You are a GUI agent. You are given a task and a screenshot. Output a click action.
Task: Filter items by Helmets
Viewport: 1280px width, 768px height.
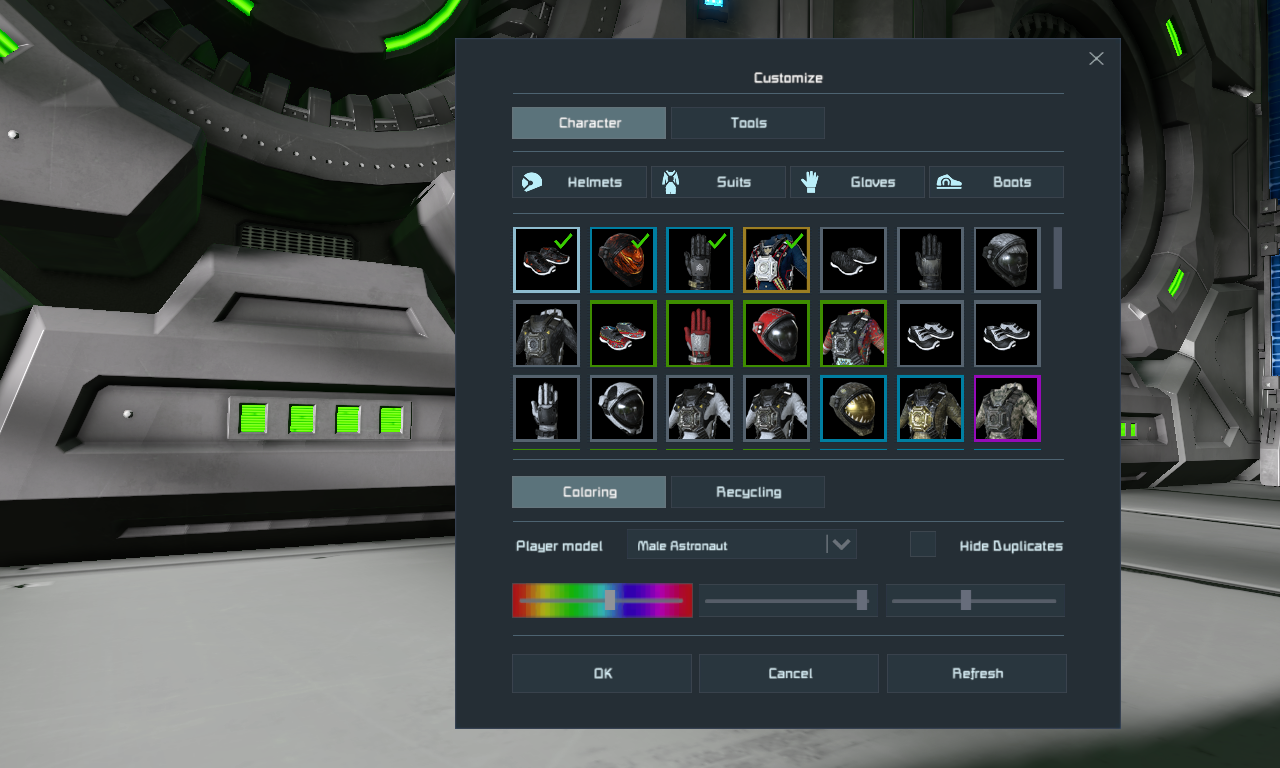coord(579,182)
